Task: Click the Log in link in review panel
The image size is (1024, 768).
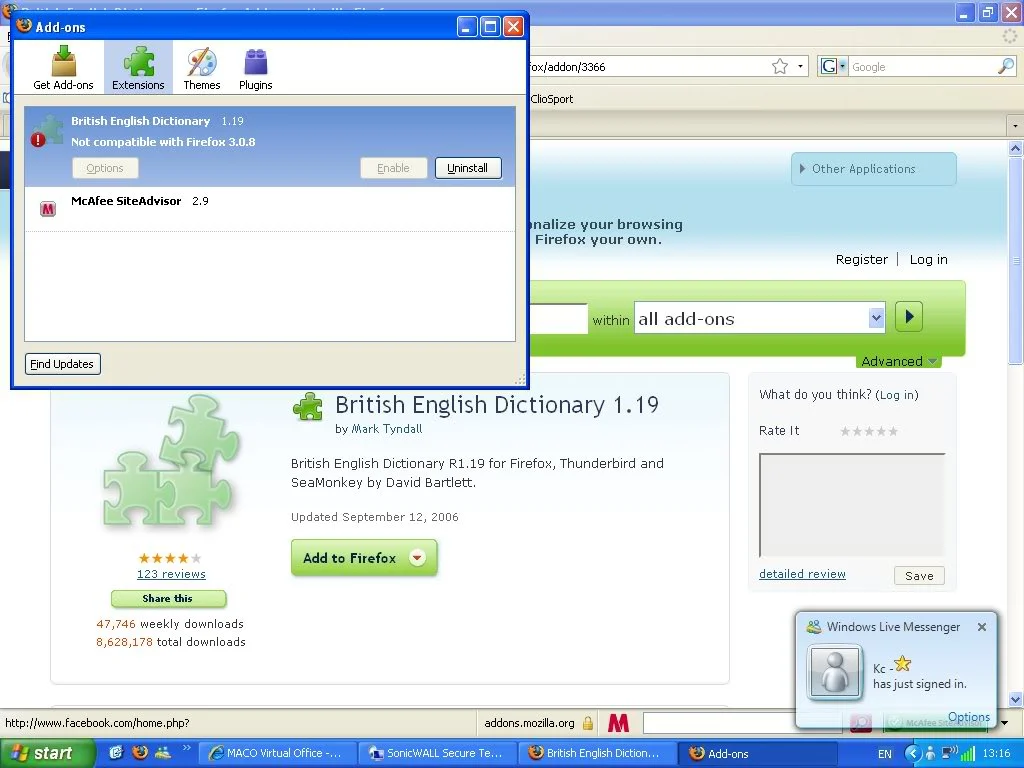Action: (897, 394)
